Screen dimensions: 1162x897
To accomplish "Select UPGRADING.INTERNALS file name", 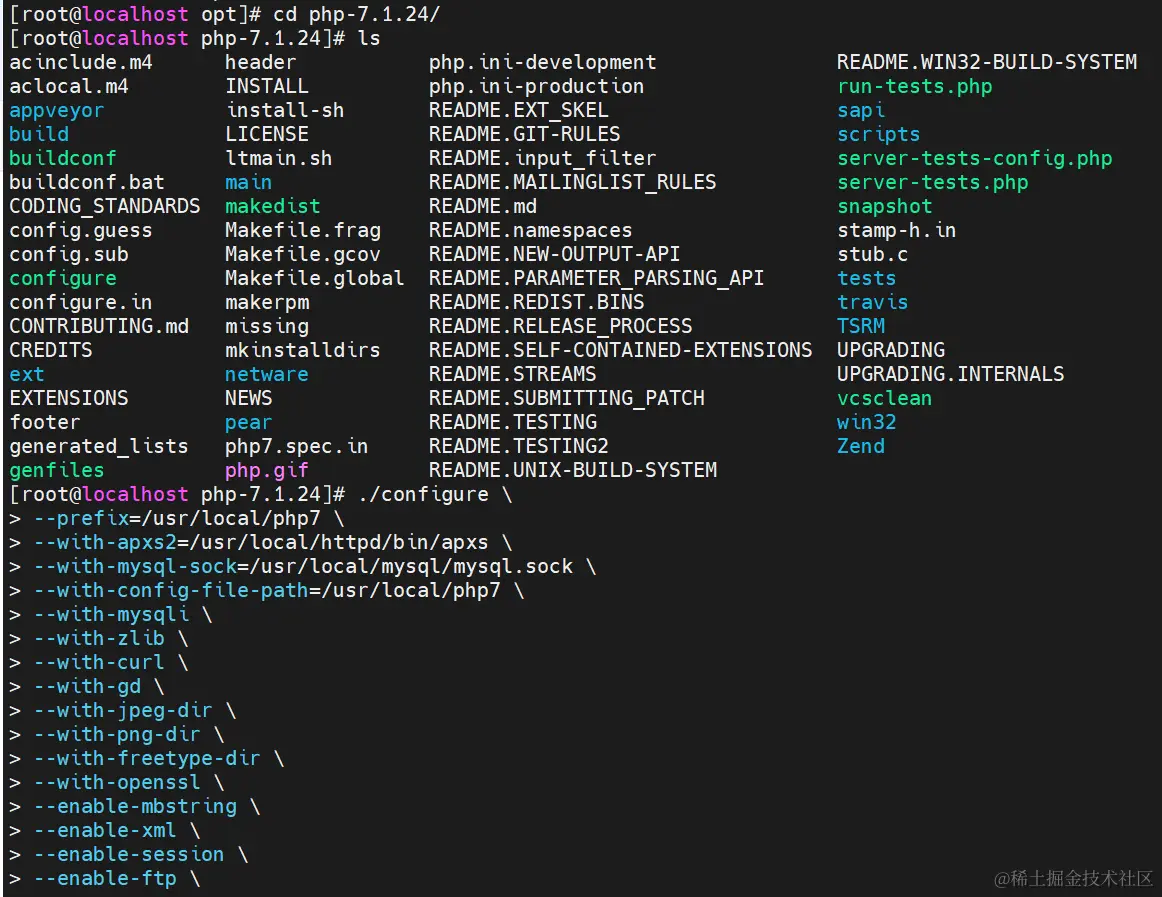I will 951,374.
